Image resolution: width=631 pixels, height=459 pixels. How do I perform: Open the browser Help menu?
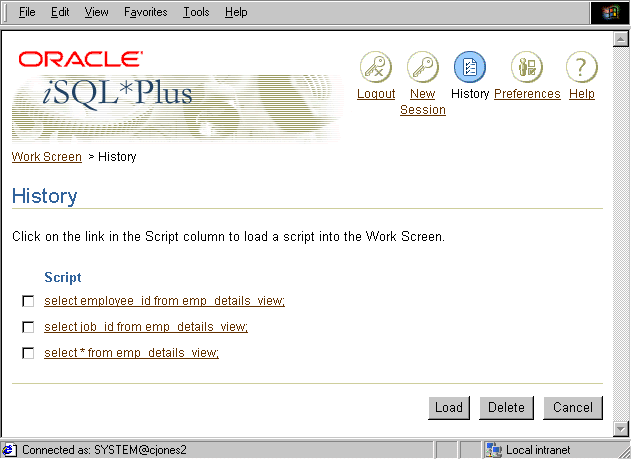click(236, 12)
